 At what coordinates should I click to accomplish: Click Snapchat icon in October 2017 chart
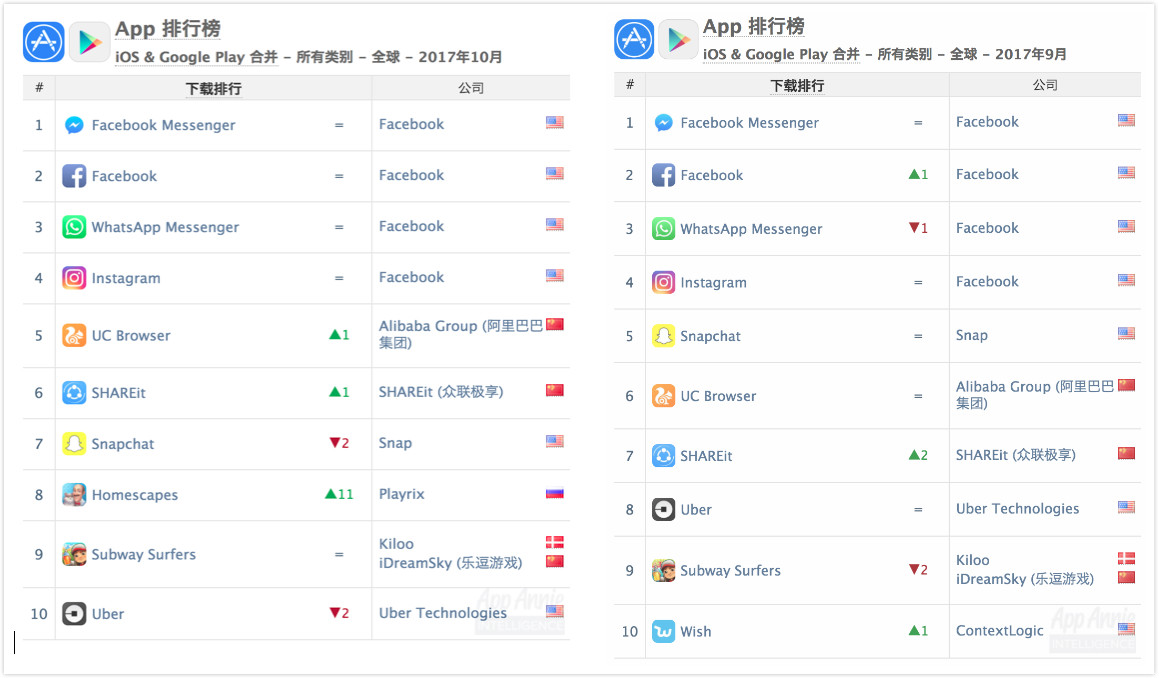coord(74,444)
